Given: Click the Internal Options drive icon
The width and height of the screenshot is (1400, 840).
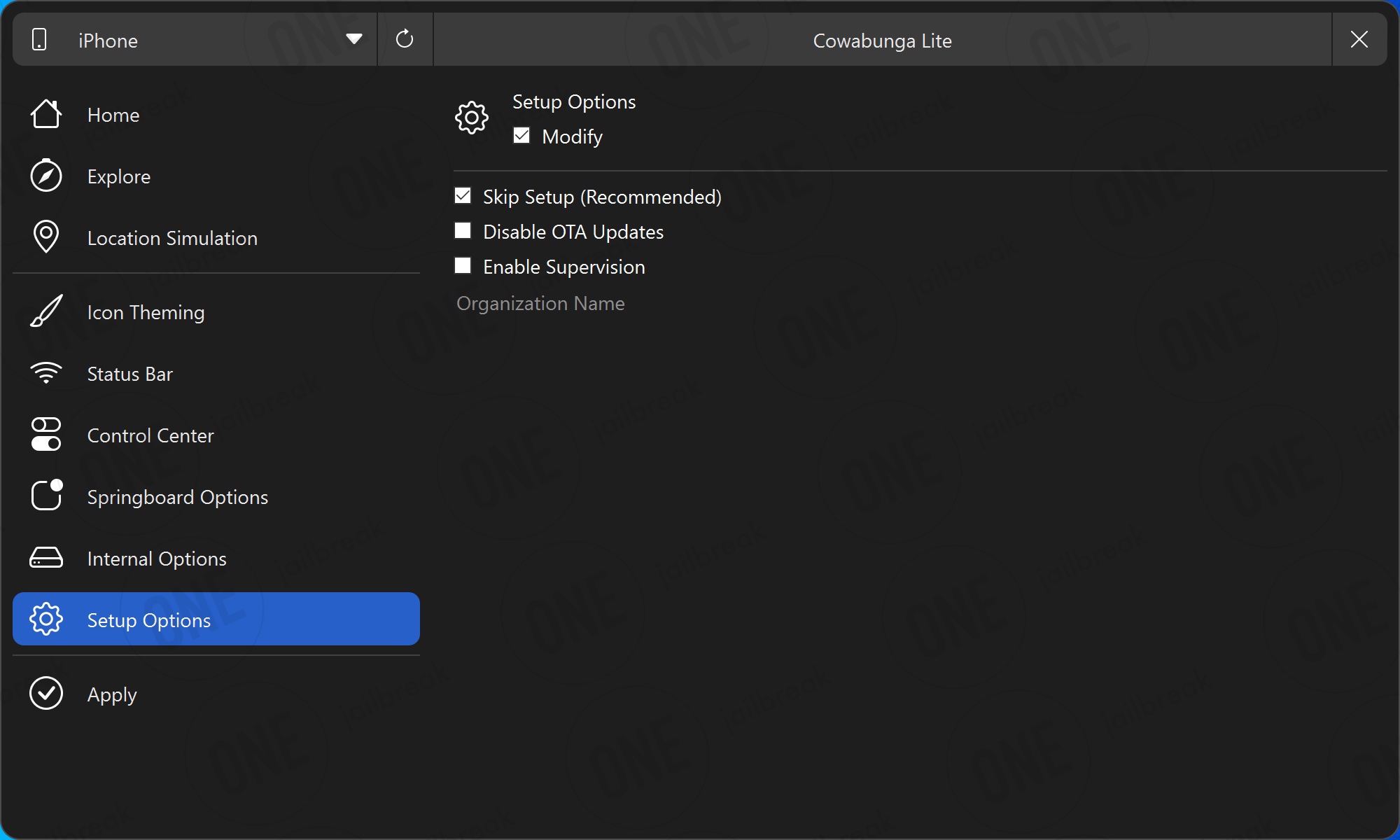Looking at the screenshot, I should [46, 558].
